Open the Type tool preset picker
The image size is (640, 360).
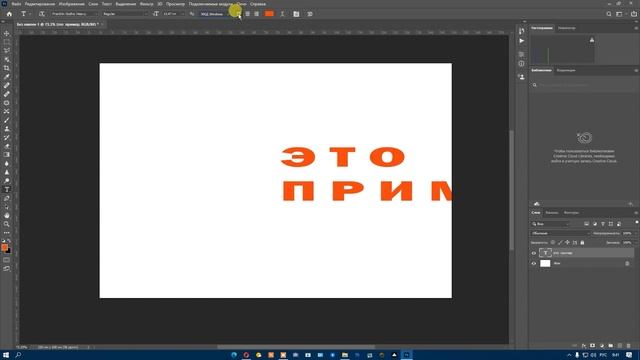(25, 14)
